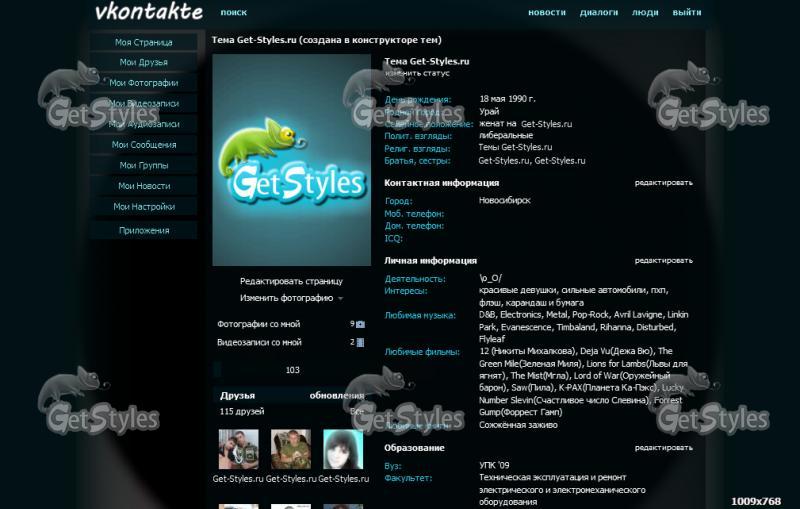Click the year 1990 г. link

click(x=523, y=99)
